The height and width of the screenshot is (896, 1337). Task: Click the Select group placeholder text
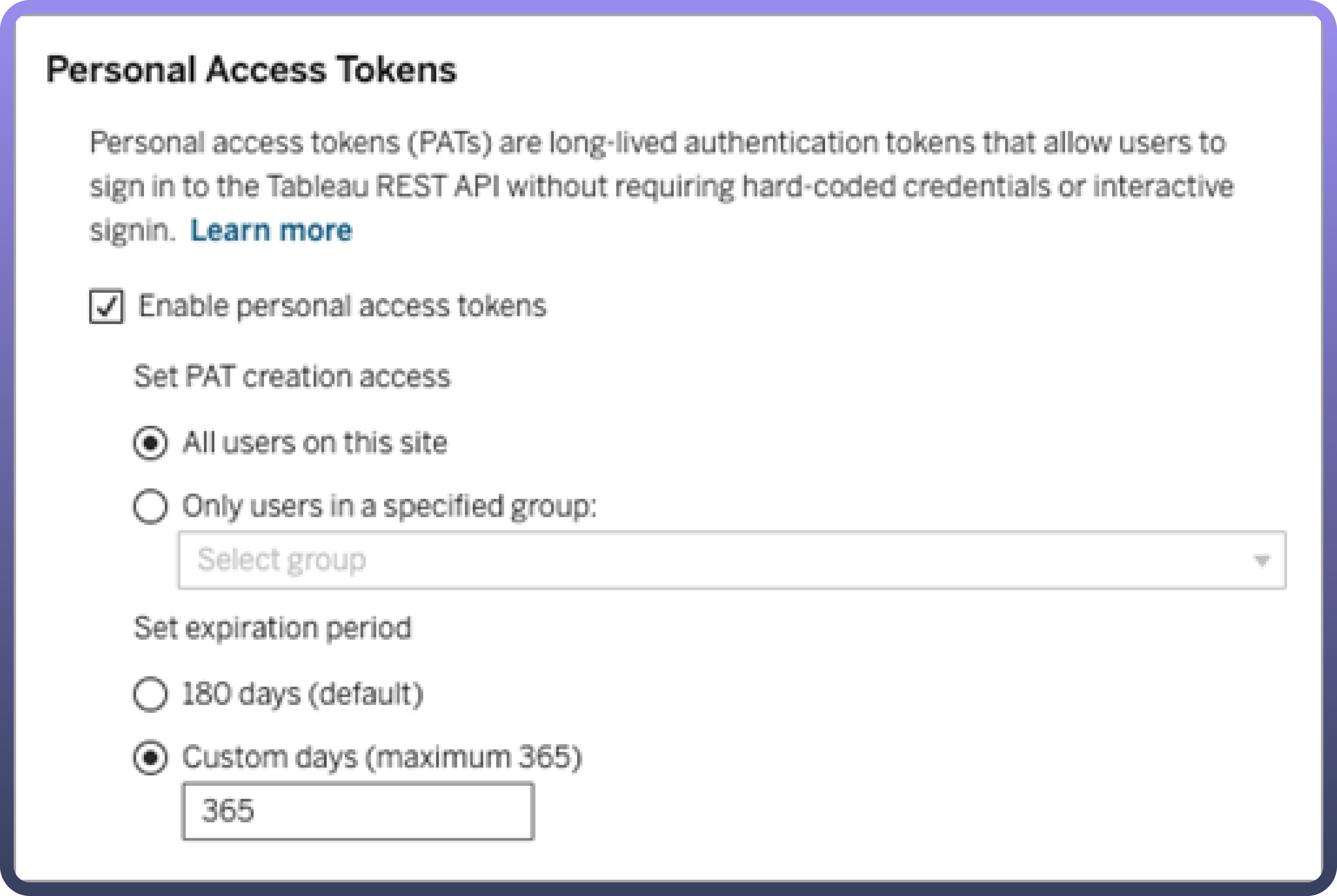tap(281, 560)
